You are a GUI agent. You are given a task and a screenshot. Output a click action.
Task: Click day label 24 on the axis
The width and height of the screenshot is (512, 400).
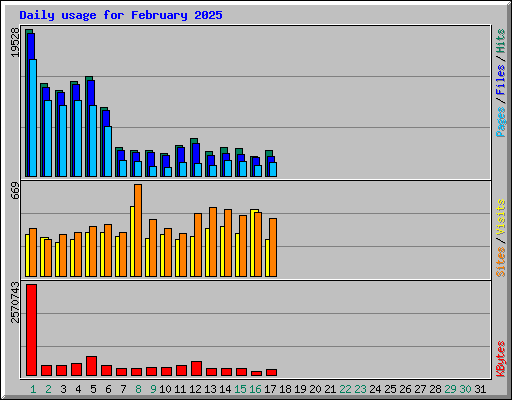pyautogui.click(x=375, y=389)
